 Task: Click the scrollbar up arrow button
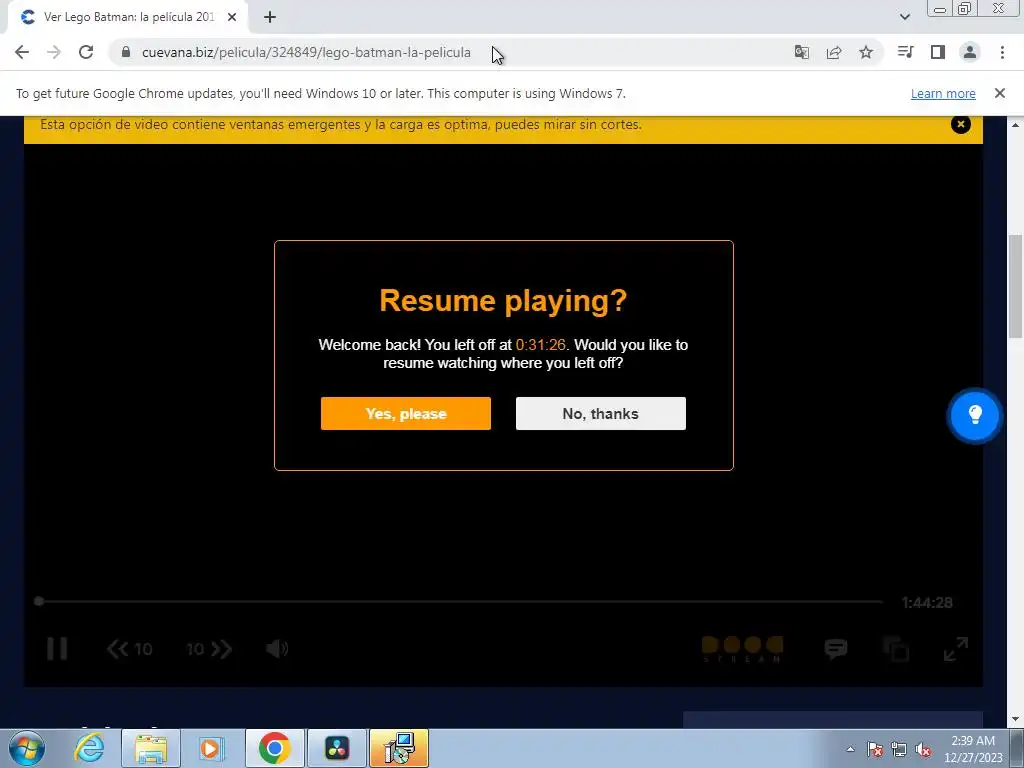[x=1016, y=124]
